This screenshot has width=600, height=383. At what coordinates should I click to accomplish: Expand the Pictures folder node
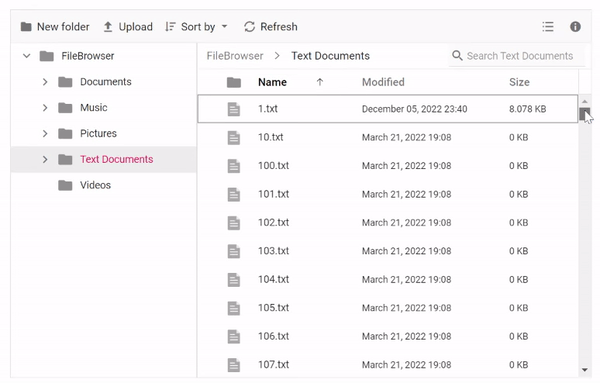45,134
